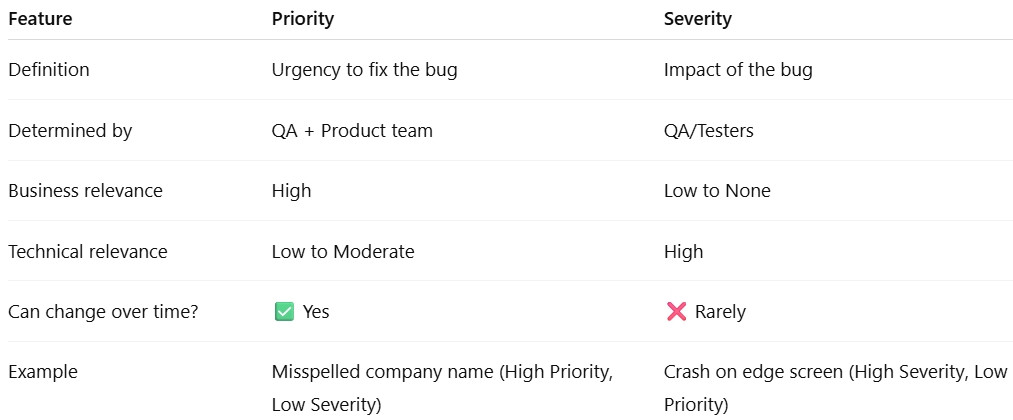Click the 'Rarely' text in Severity column
The image size is (1013, 420).
(720, 312)
